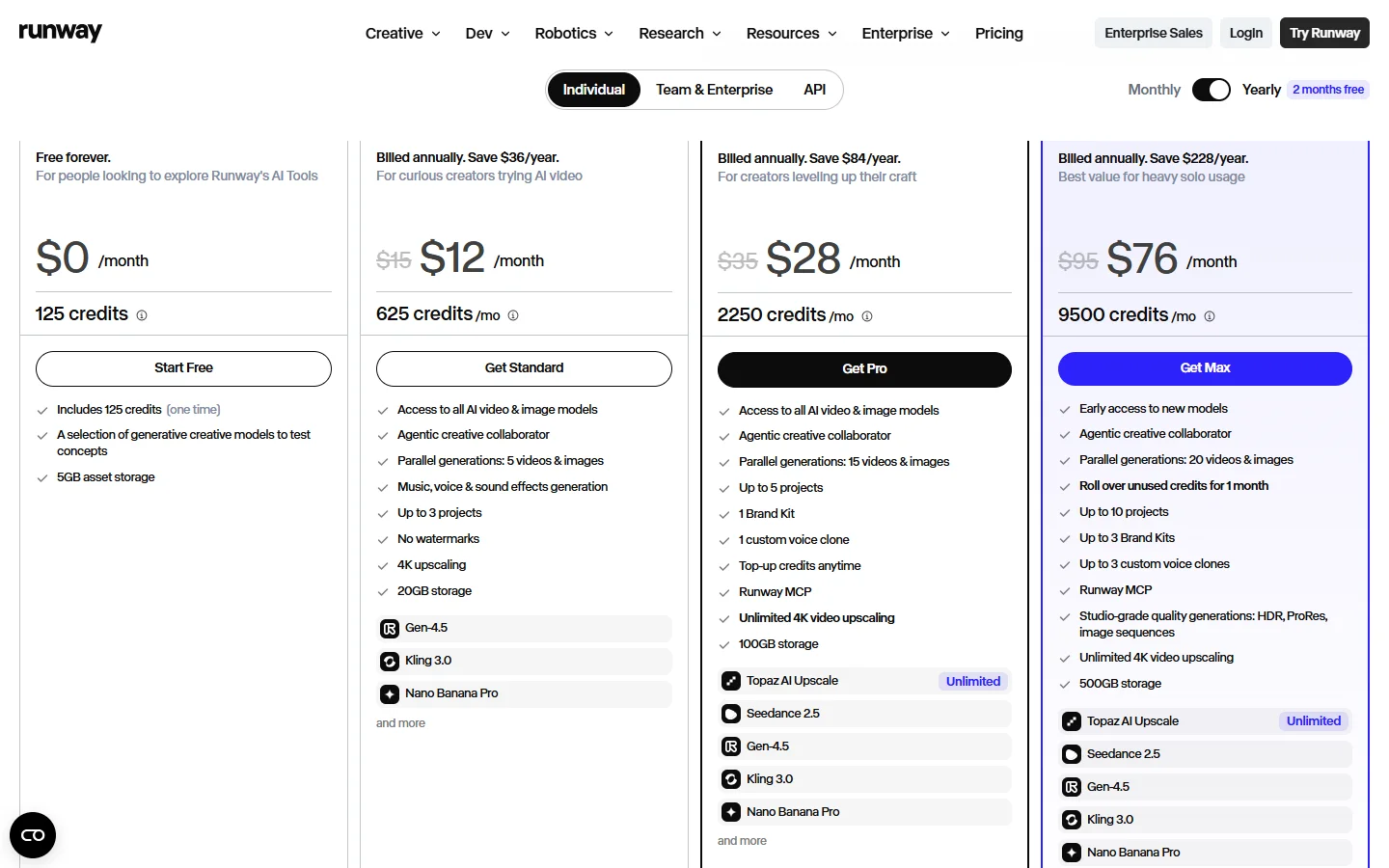
Task: Click the Monthly billing label
Action: [1154, 90]
